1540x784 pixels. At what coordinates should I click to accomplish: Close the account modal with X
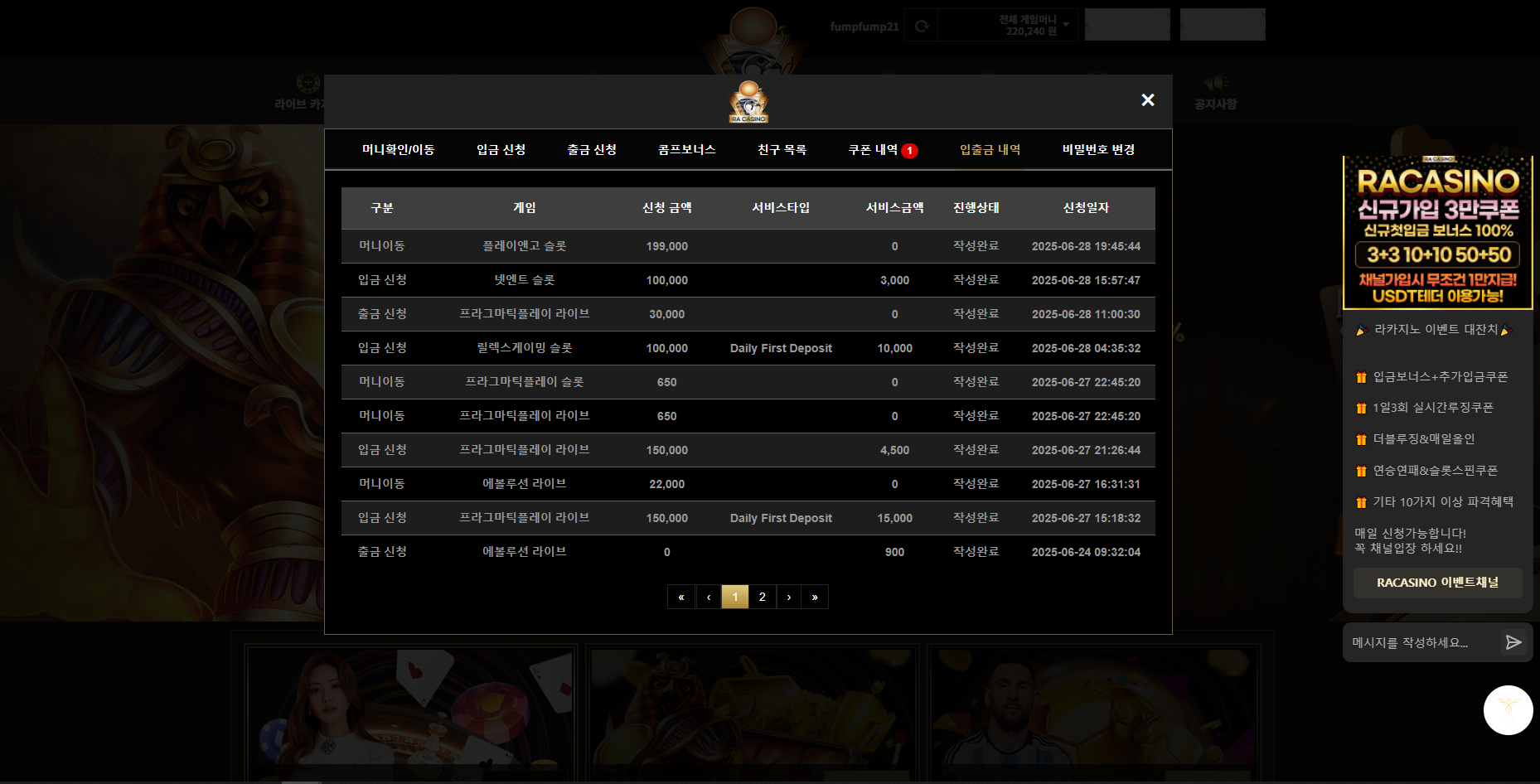click(x=1147, y=100)
